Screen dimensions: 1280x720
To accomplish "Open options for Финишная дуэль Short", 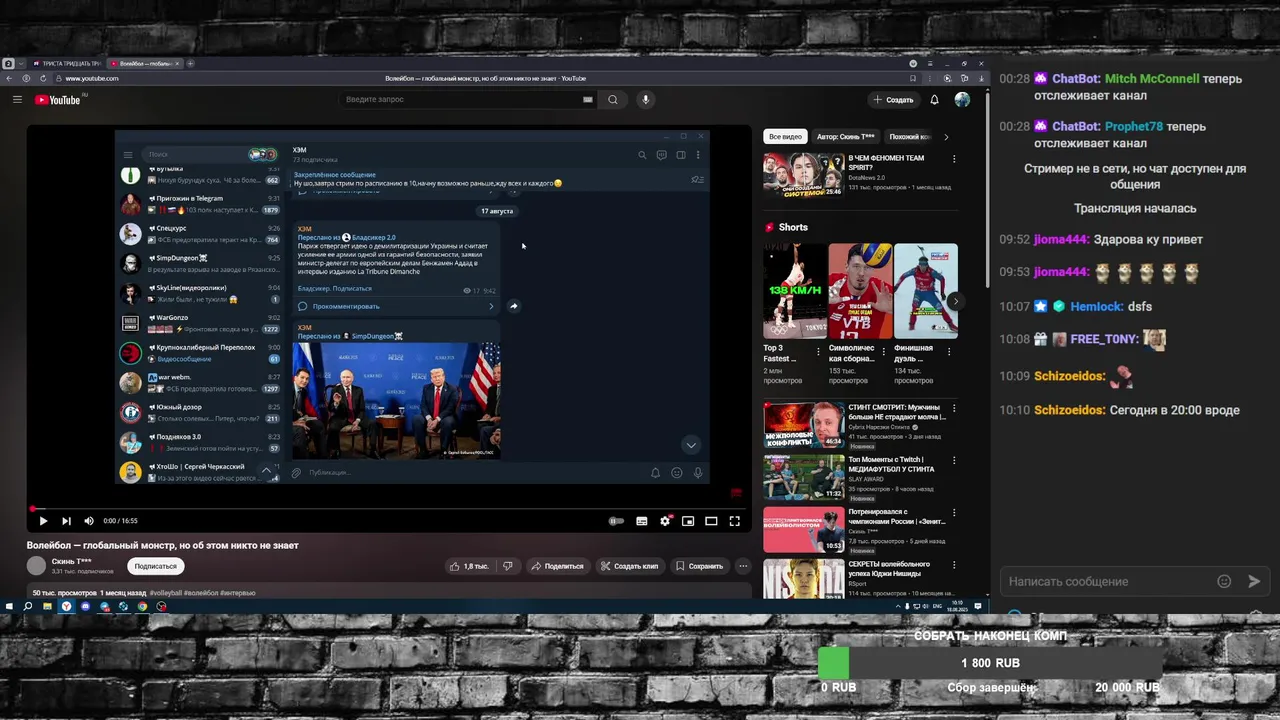I will (x=949, y=352).
